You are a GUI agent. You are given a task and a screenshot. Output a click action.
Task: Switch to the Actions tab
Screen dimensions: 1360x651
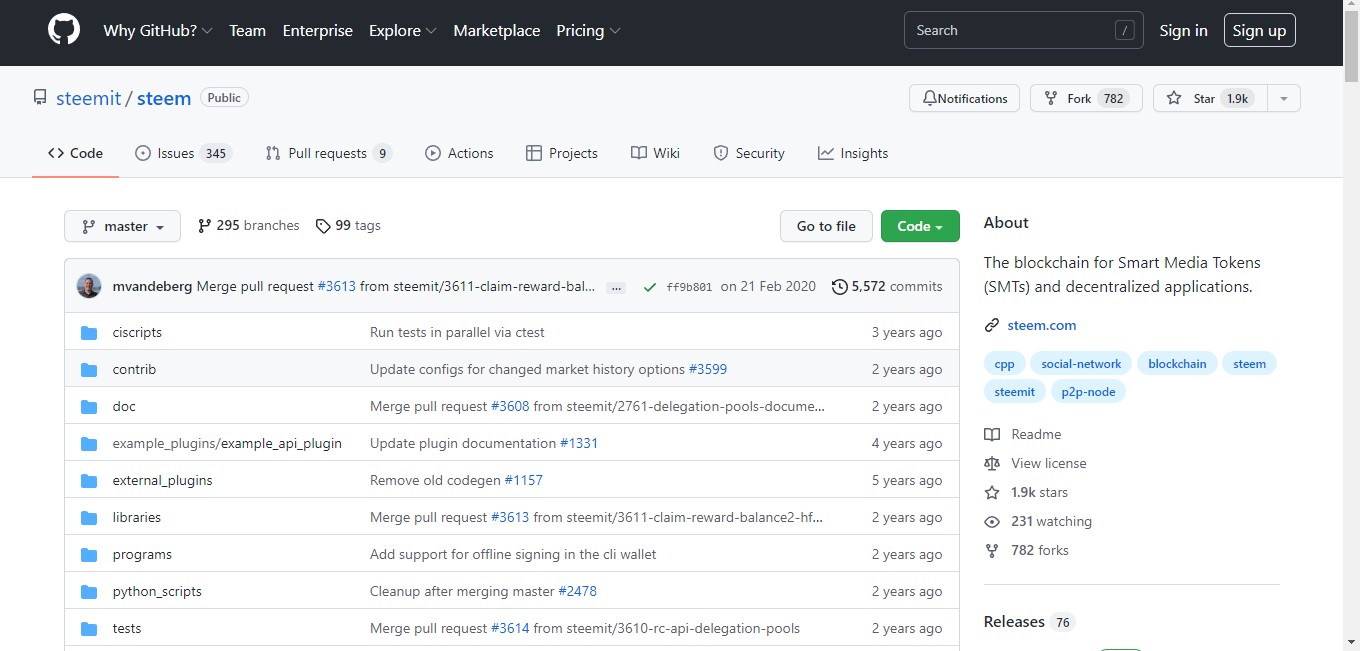(x=459, y=153)
